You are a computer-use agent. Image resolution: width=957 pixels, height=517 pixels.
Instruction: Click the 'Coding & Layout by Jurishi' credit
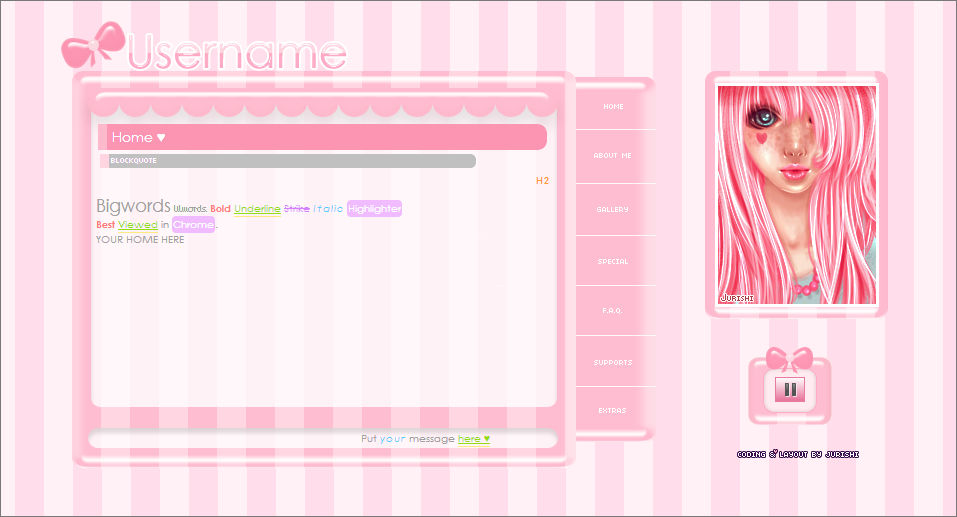(x=798, y=454)
